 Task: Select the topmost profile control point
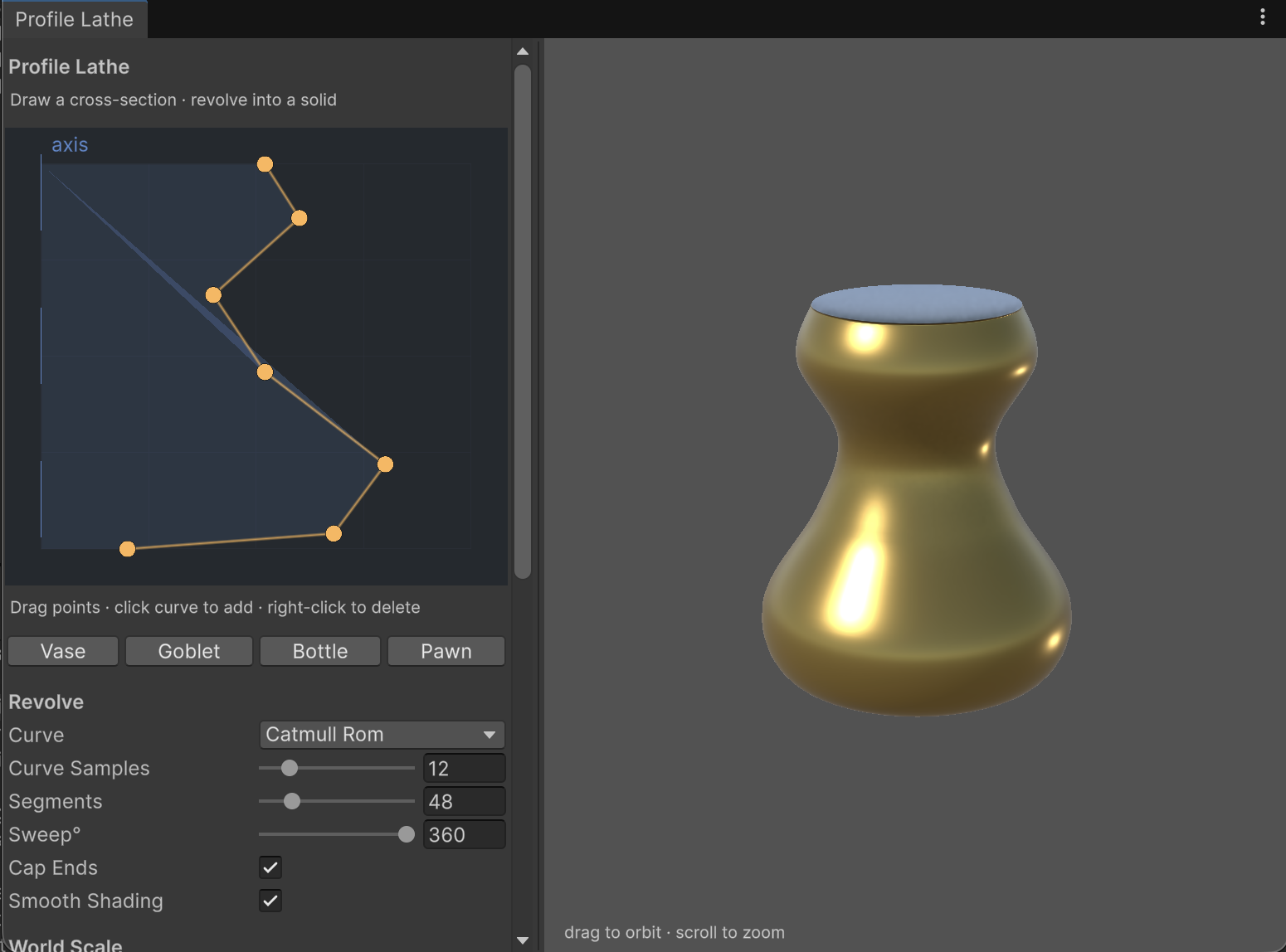(x=265, y=164)
